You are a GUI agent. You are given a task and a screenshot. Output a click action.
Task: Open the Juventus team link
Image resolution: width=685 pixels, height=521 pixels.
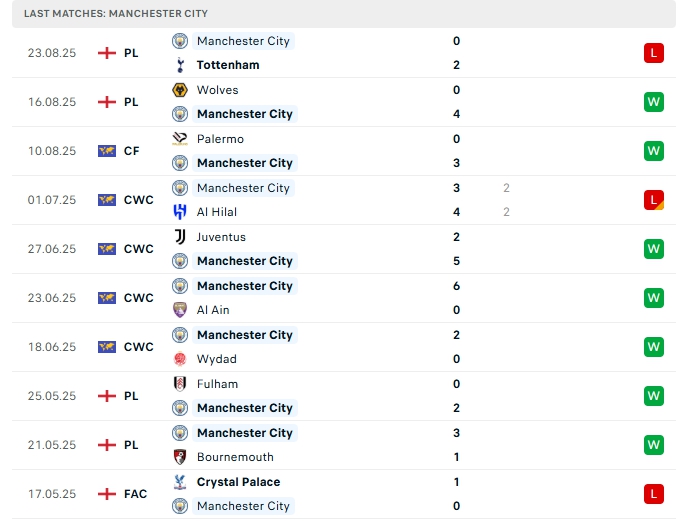(x=221, y=237)
